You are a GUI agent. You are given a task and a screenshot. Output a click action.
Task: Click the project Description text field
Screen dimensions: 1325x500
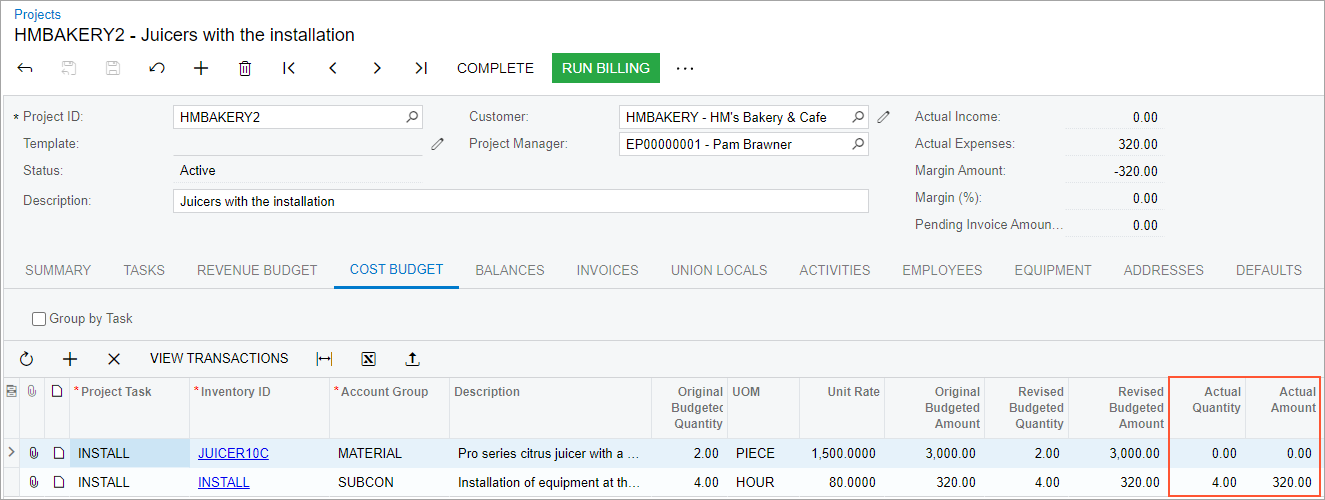click(x=520, y=201)
